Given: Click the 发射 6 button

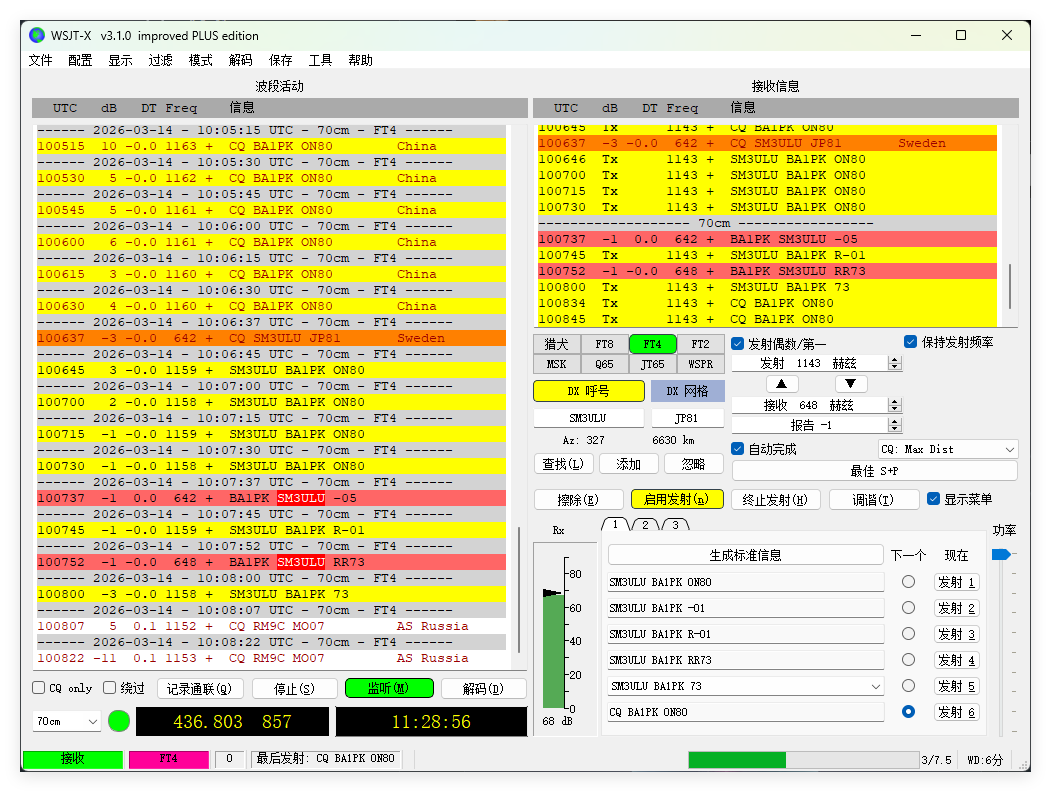Looking at the screenshot, I should click(x=956, y=712).
